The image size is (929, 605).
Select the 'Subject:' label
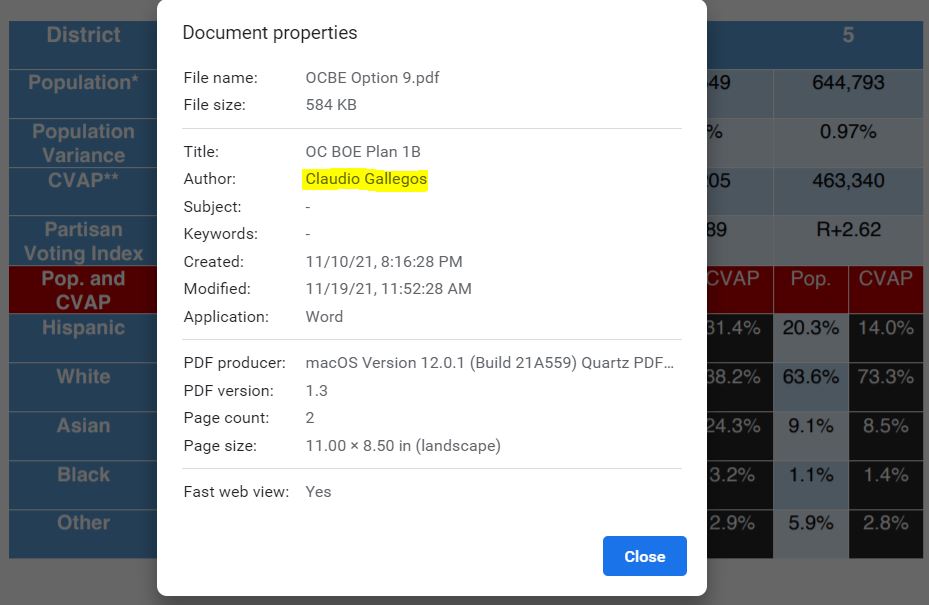[213, 207]
